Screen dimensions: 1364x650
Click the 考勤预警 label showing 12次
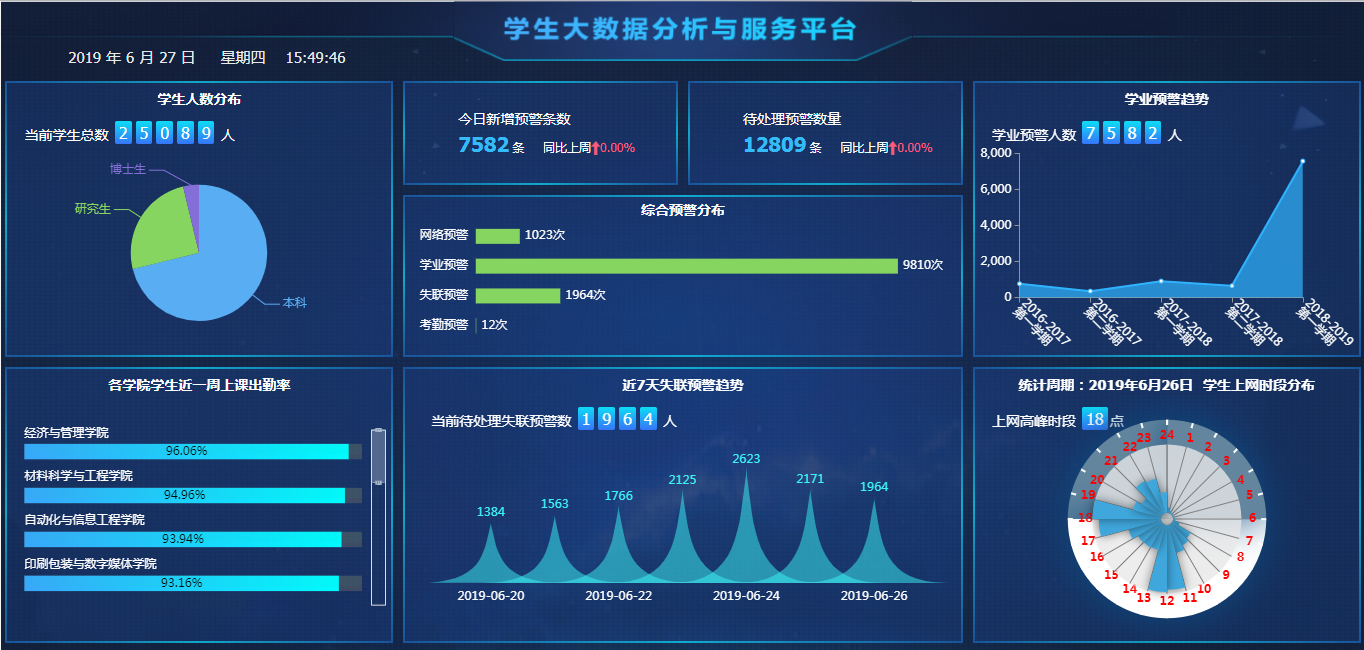pyautogui.click(x=443, y=325)
